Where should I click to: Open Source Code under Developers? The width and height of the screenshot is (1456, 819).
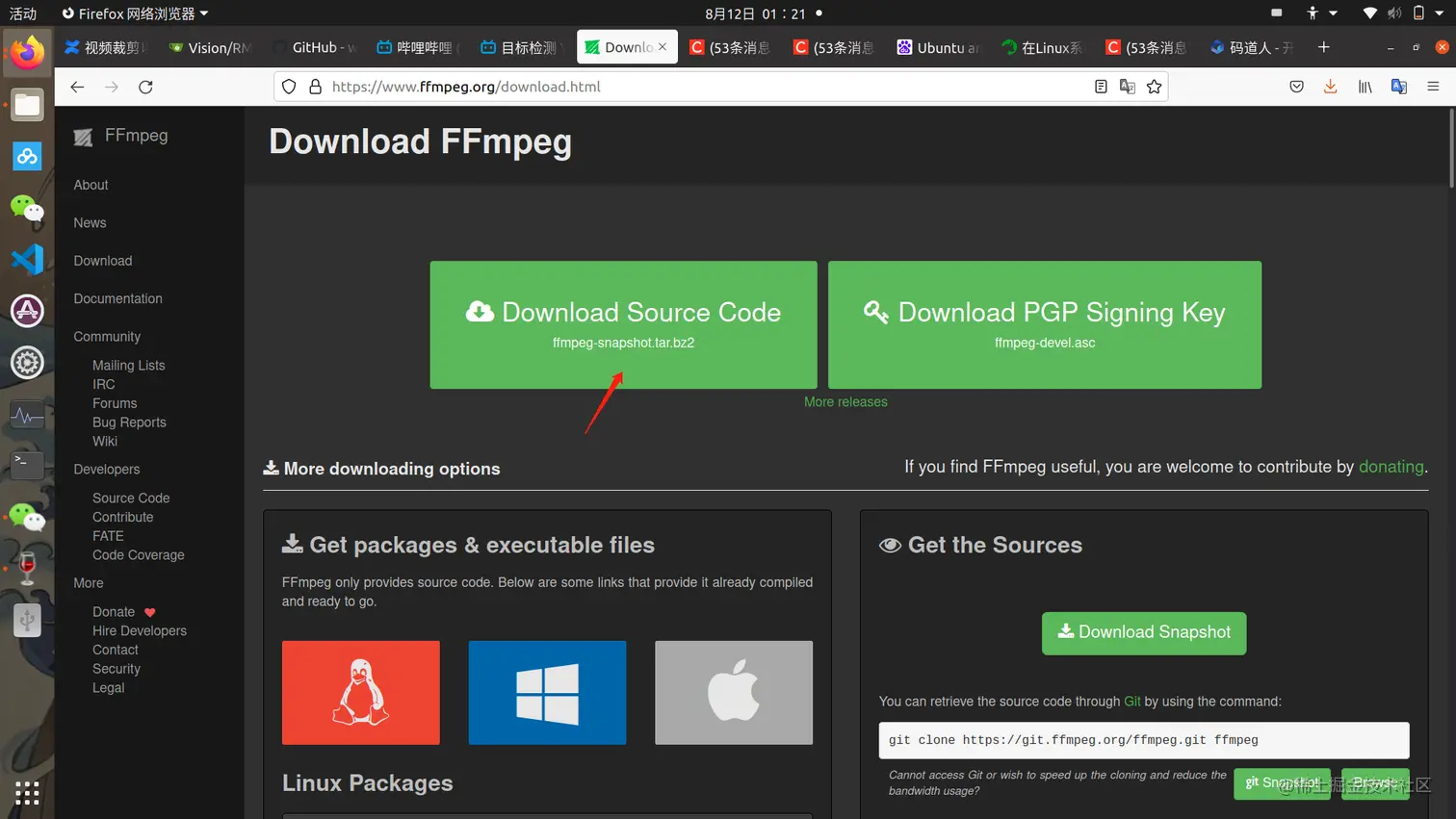point(131,499)
